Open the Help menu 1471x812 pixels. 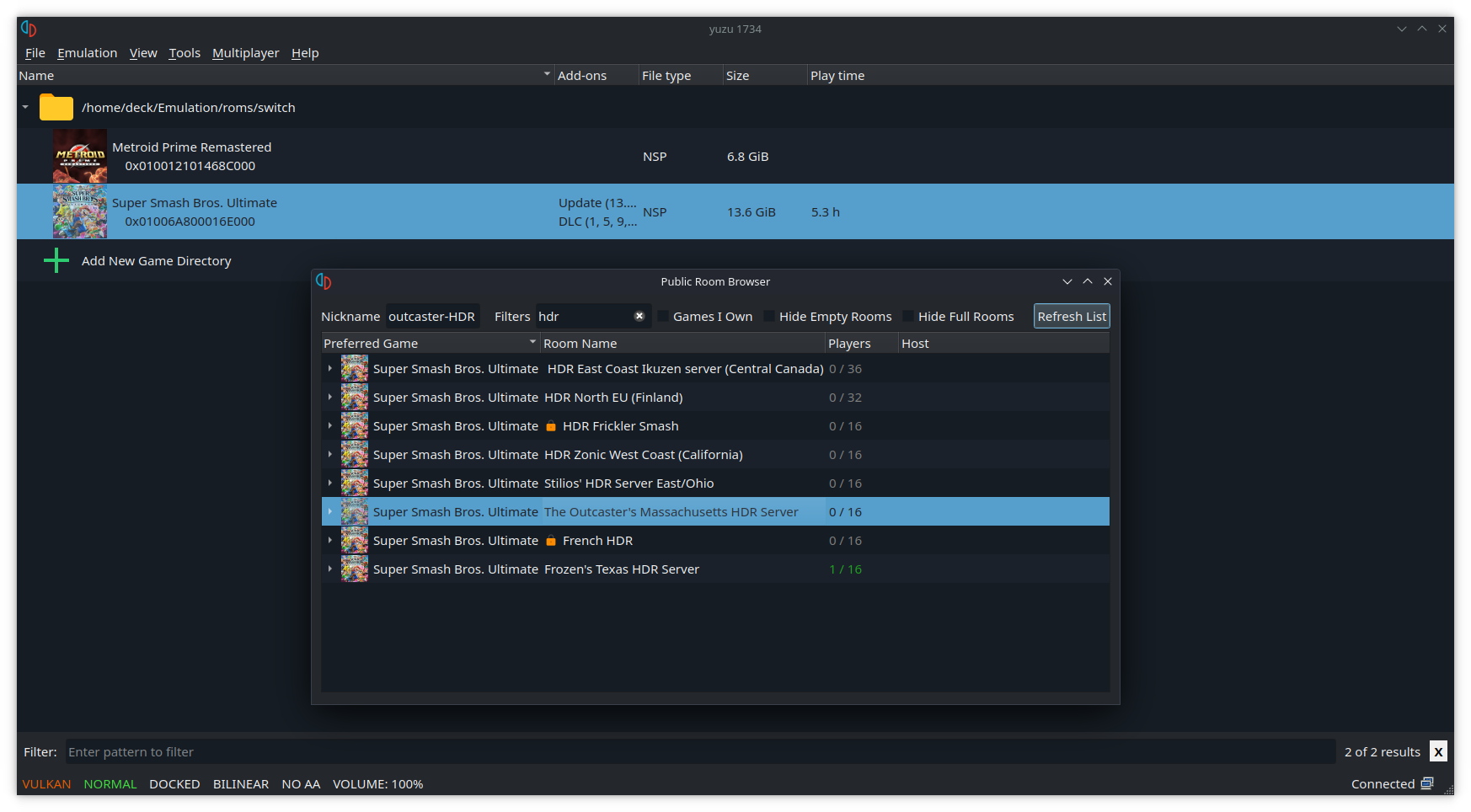click(305, 53)
